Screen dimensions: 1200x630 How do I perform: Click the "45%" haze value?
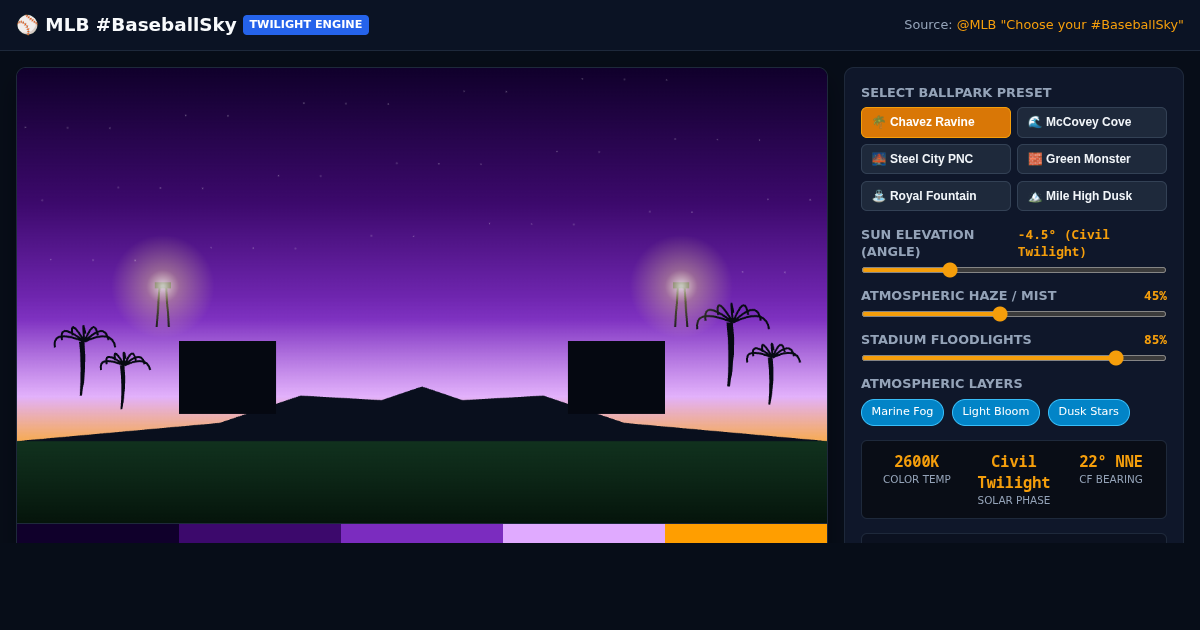tap(1155, 296)
